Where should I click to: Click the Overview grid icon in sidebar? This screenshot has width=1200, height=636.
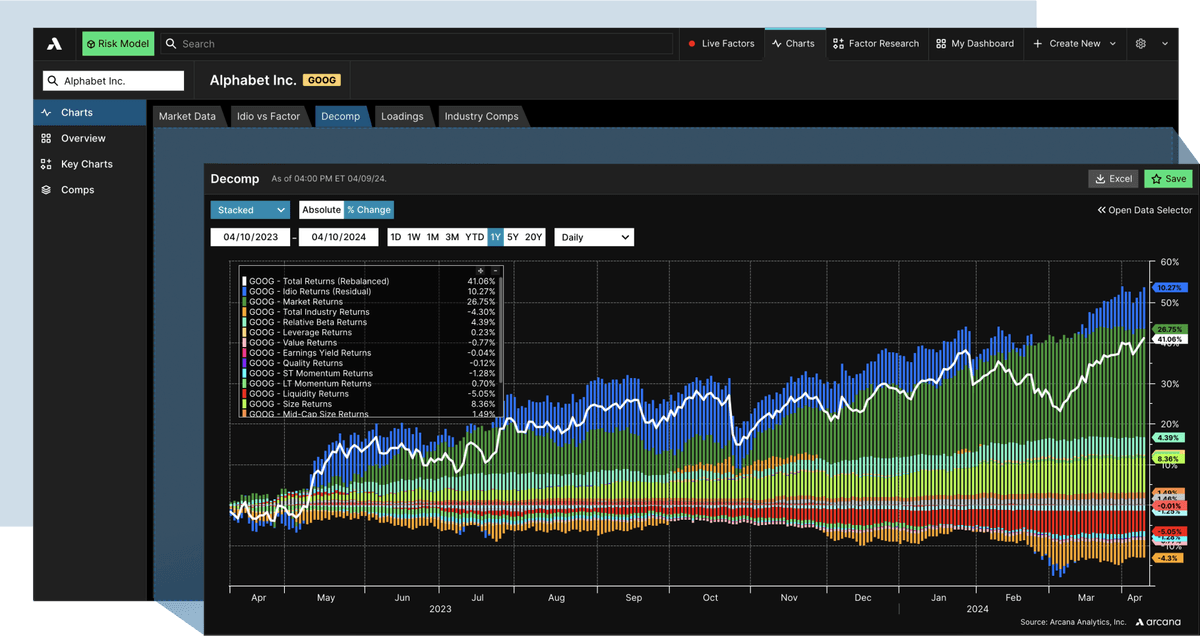tap(46, 138)
